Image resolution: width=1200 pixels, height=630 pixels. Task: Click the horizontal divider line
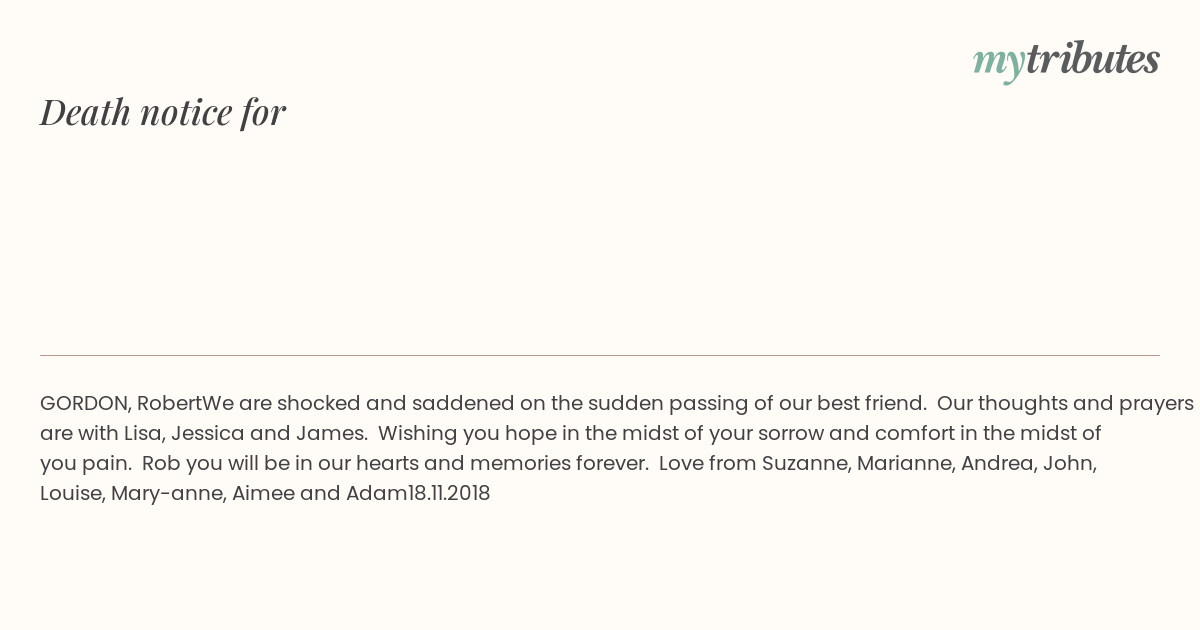600,355
